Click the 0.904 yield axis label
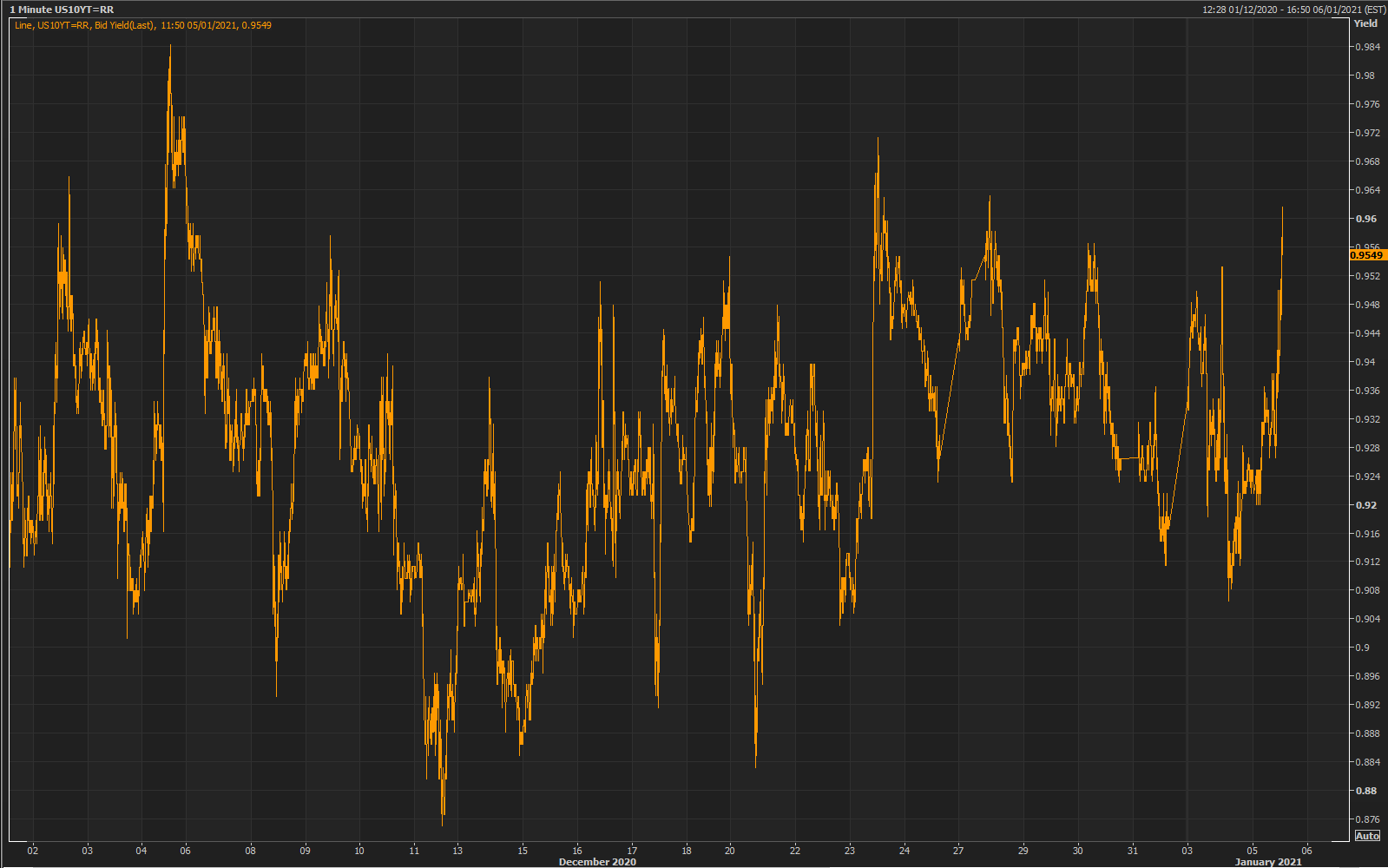1388x868 pixels. click(1368, 619)
